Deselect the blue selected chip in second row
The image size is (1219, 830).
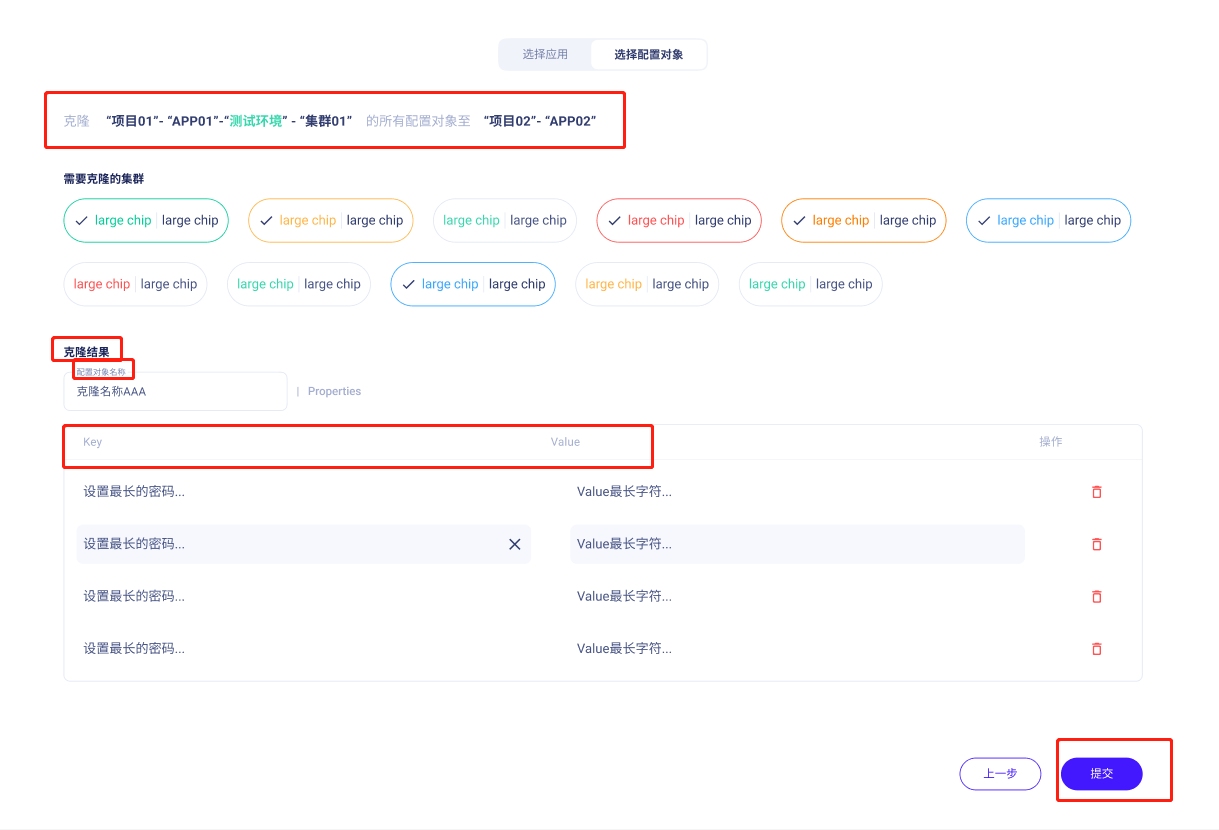coord(472,284)
